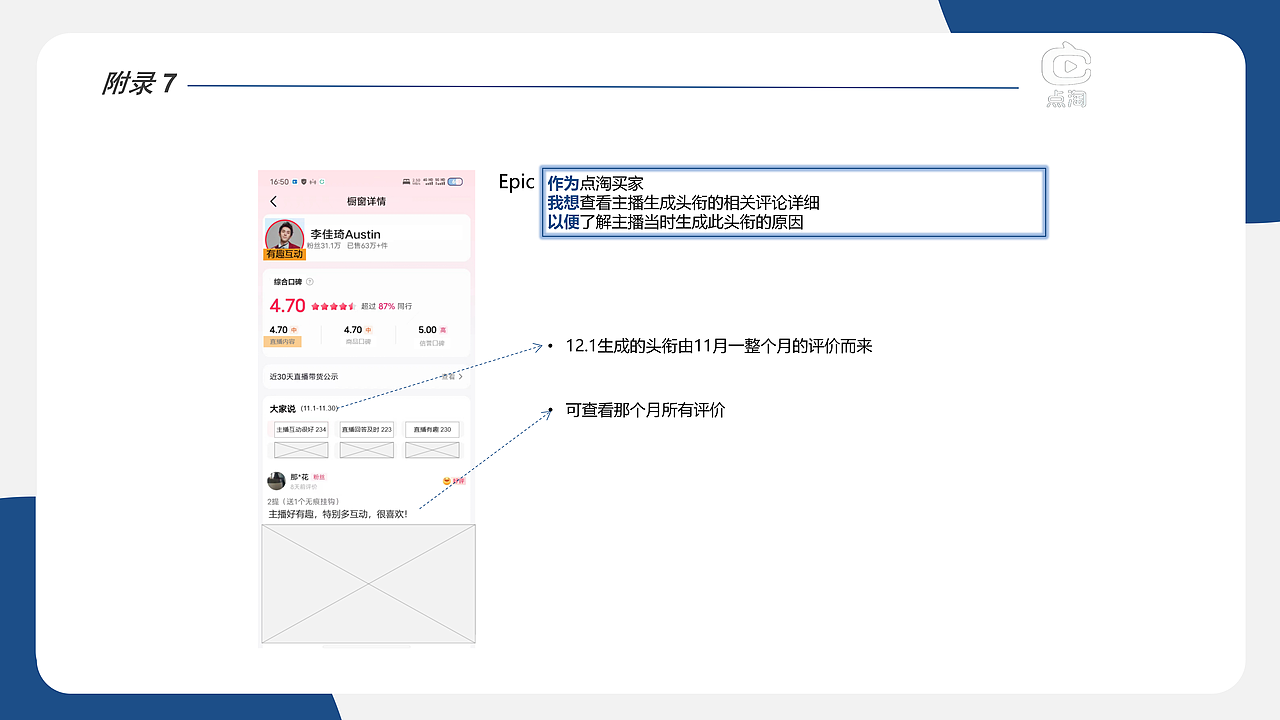Expand 近30天直播带货公示 via its chevron
This screenshot has height=720, width=1280.
point(460,377)
